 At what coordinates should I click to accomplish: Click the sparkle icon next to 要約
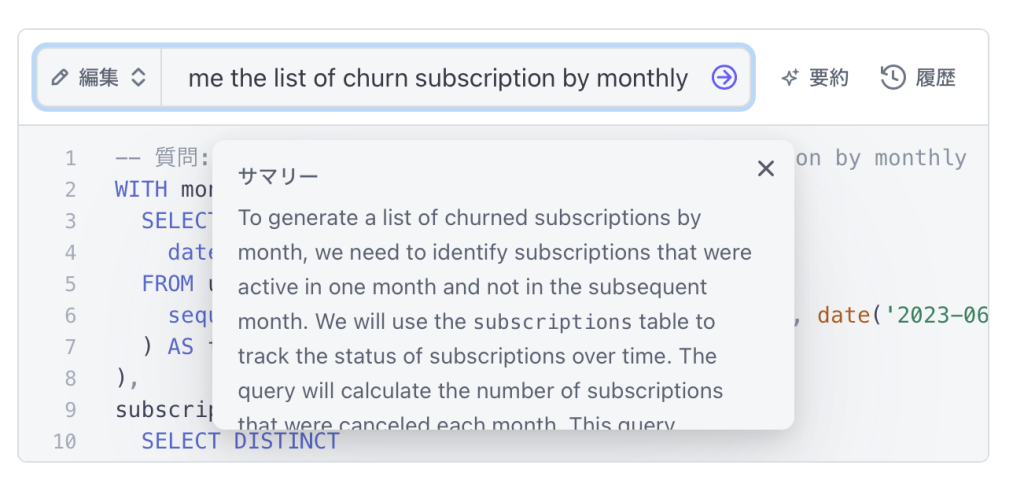[x=790, y=78]
